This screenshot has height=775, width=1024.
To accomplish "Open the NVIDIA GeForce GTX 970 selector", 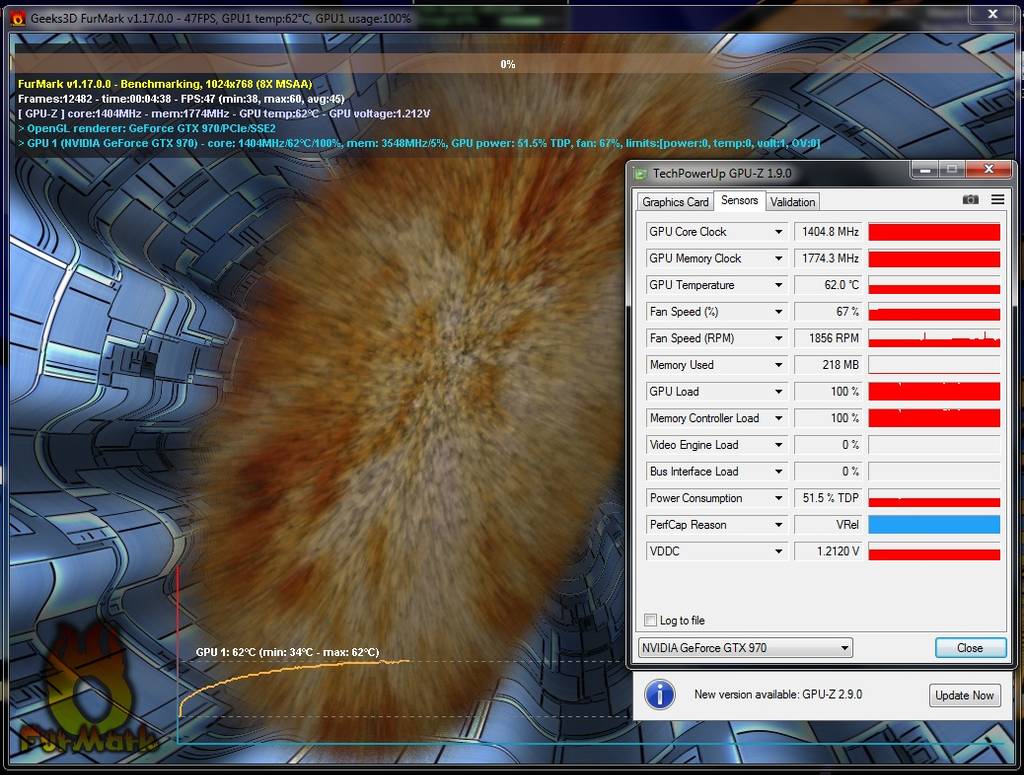I will pos(745,648).
